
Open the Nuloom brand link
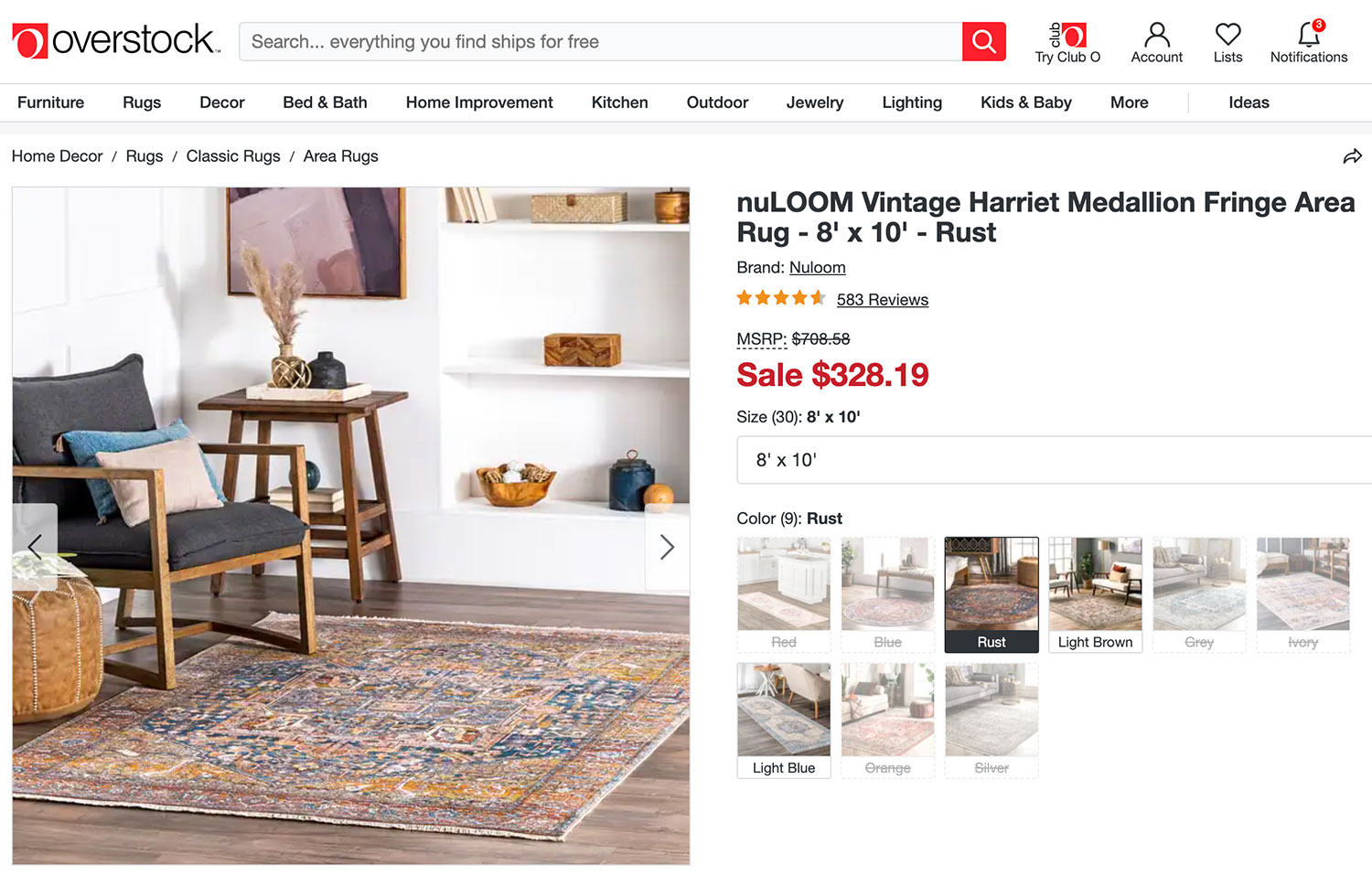pos(818,268)
